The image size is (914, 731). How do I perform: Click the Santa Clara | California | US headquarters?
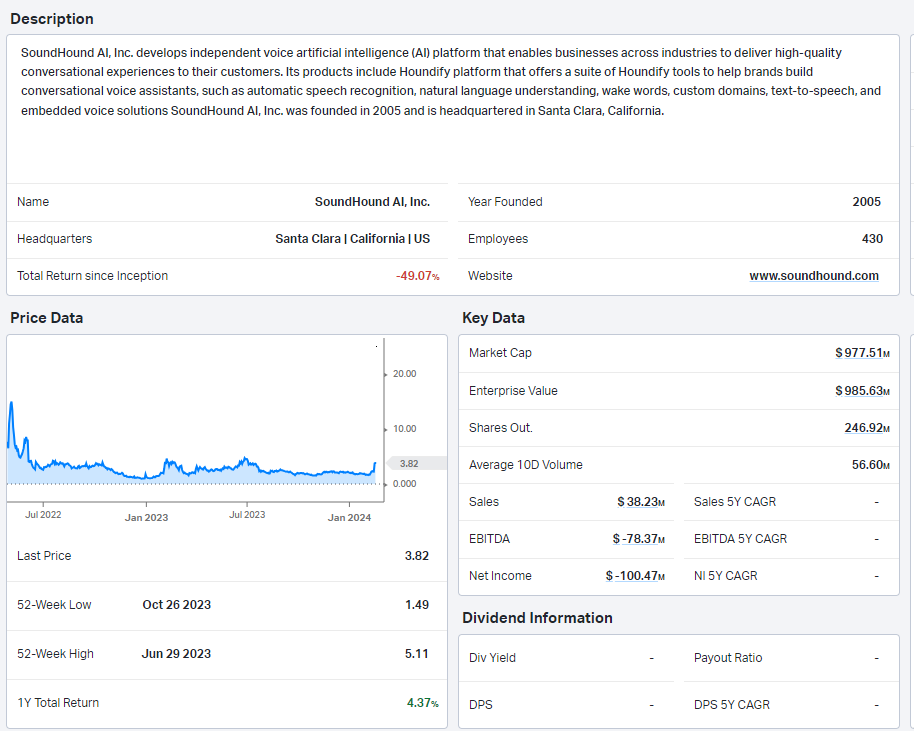[x=352, y=238]
